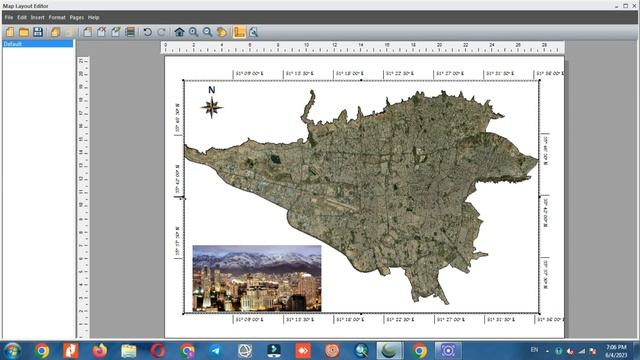Open Opera from the taskbar

158,351
